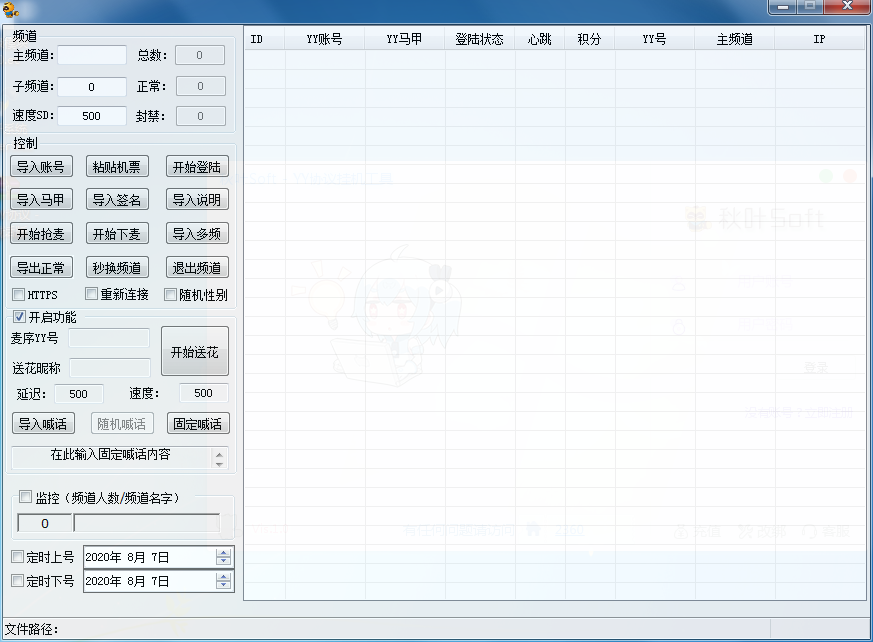Screen dimensions: 873x642
Task: Toggle 随机性别 checkbox
Action: (170, 295)
